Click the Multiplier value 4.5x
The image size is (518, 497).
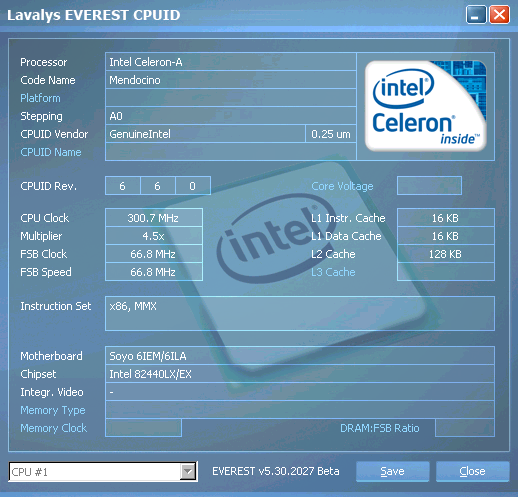[x=154, y=236]
